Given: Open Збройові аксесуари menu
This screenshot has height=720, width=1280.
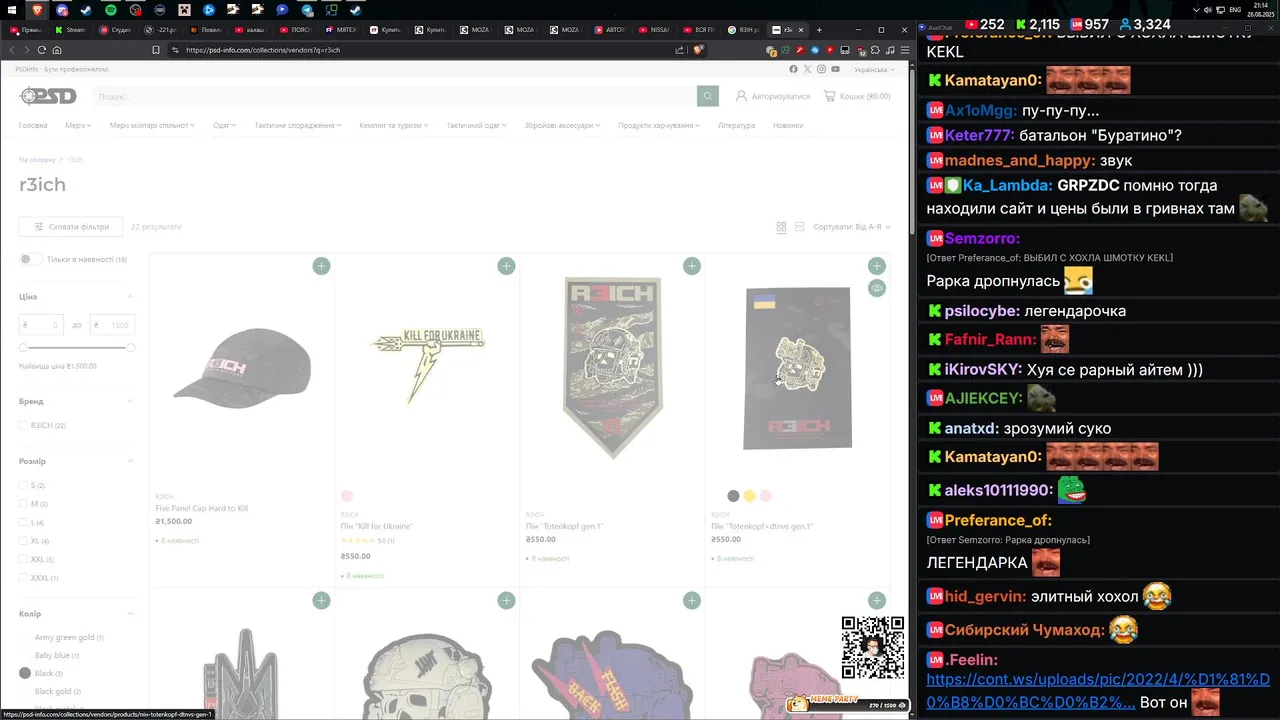Looking at the screenshot, I should 563,125.
